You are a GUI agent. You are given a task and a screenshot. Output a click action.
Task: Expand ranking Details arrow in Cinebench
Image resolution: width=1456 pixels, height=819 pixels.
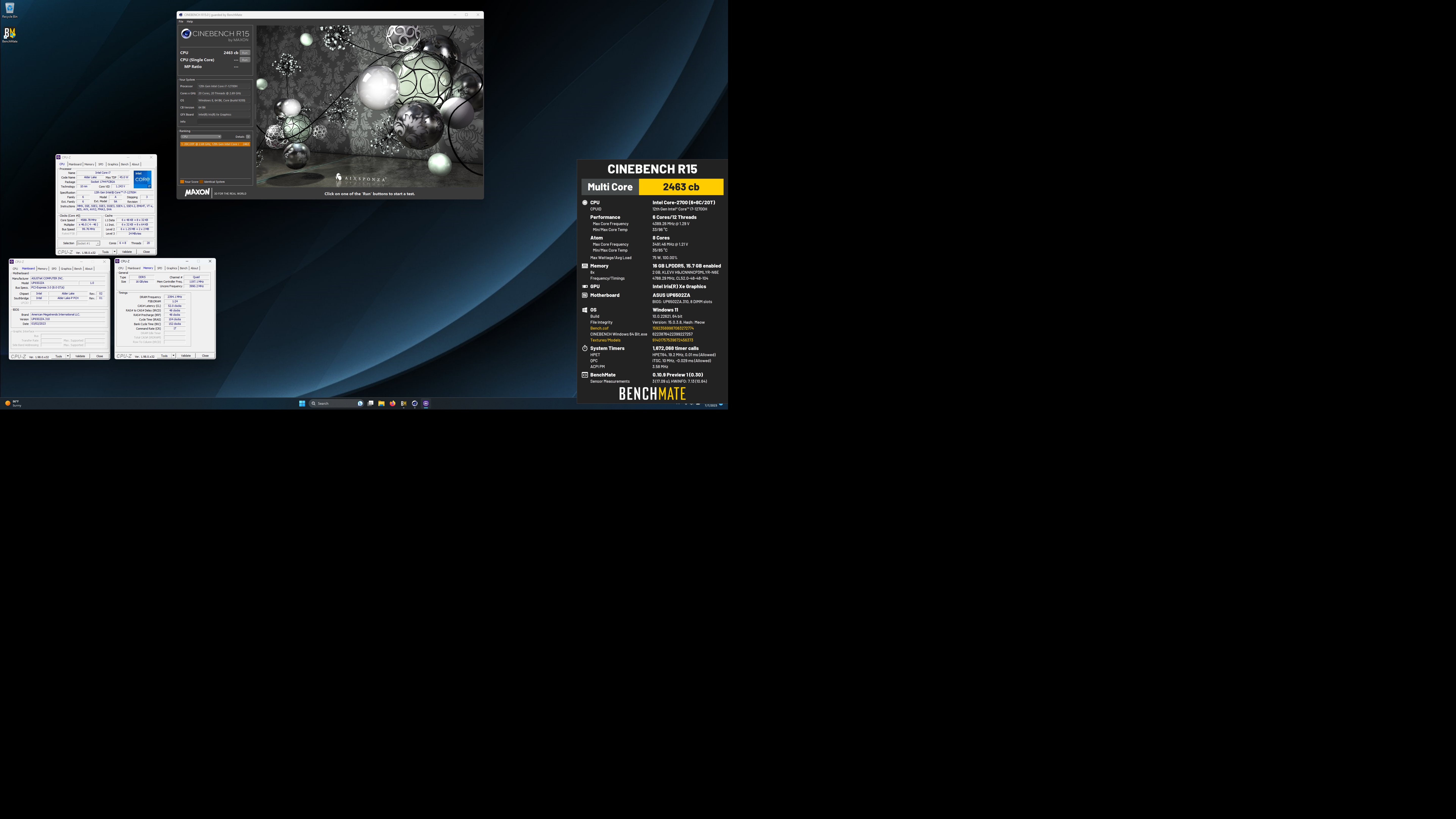pyautogui.click(x=248, y=137)
